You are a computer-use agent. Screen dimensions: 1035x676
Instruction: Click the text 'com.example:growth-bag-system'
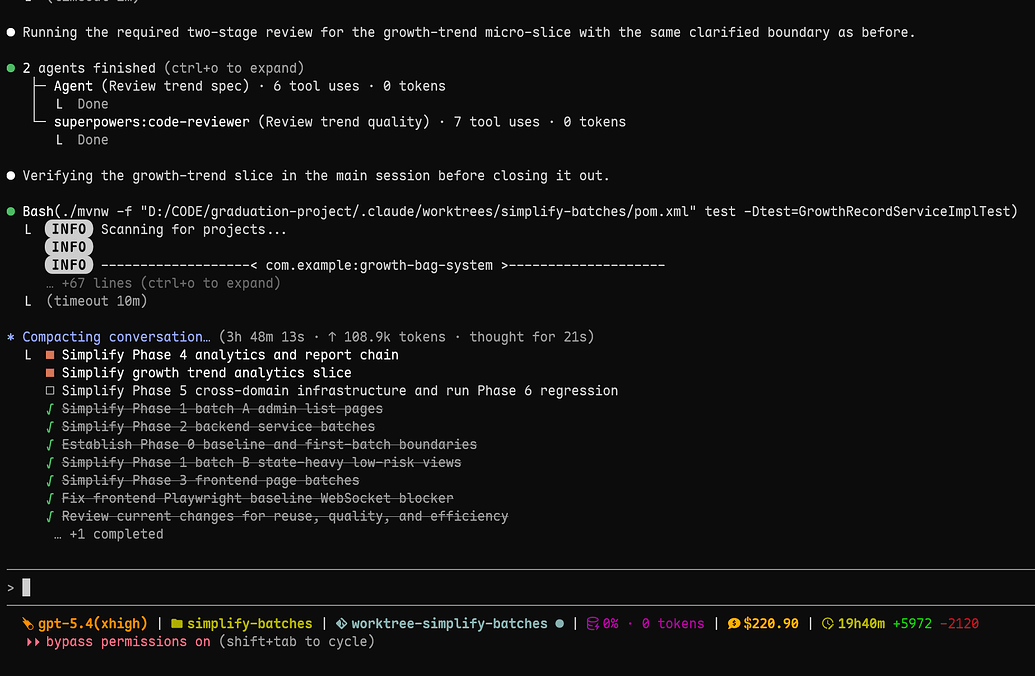379,265
